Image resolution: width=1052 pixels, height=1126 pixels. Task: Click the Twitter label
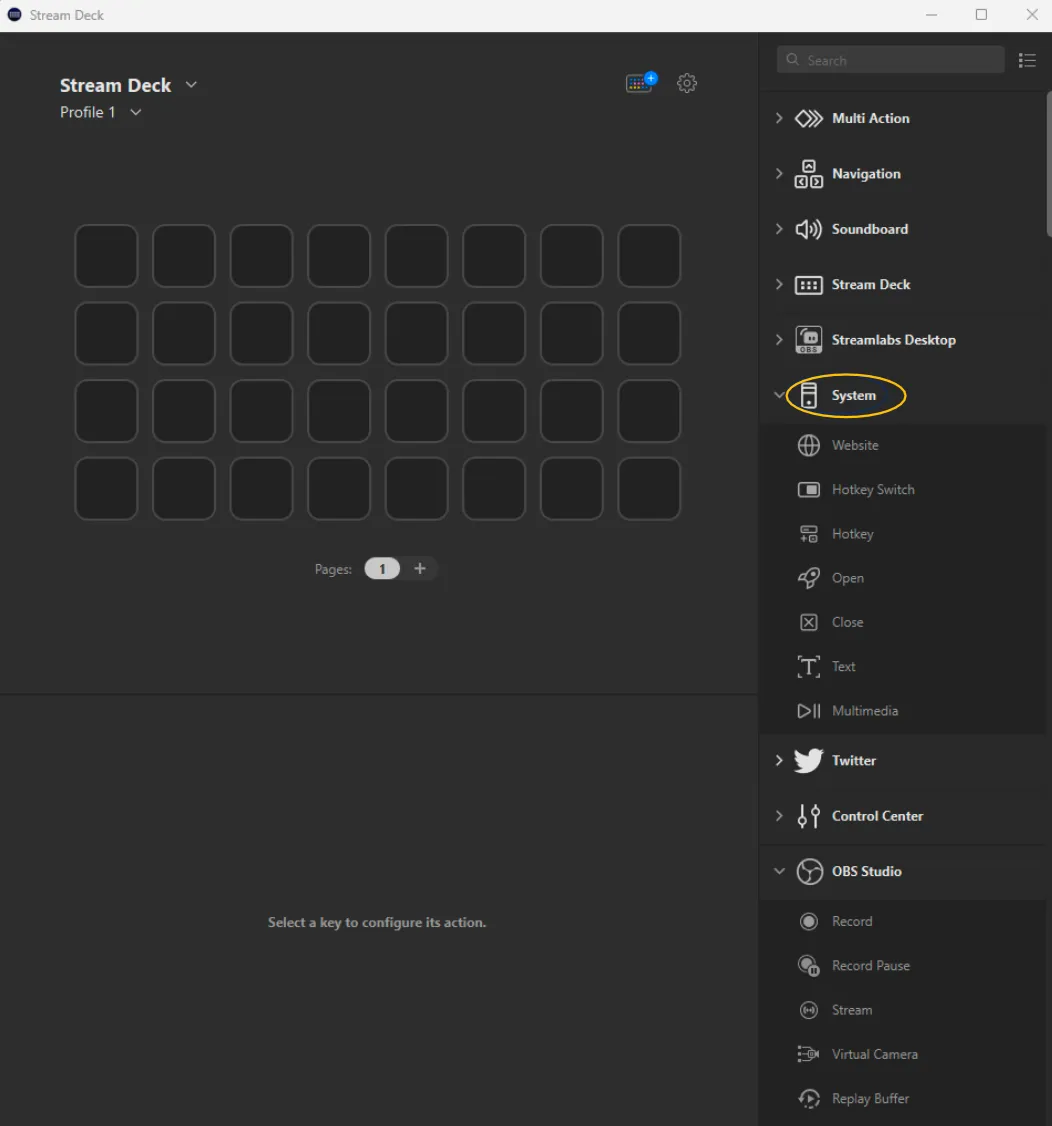854,760
